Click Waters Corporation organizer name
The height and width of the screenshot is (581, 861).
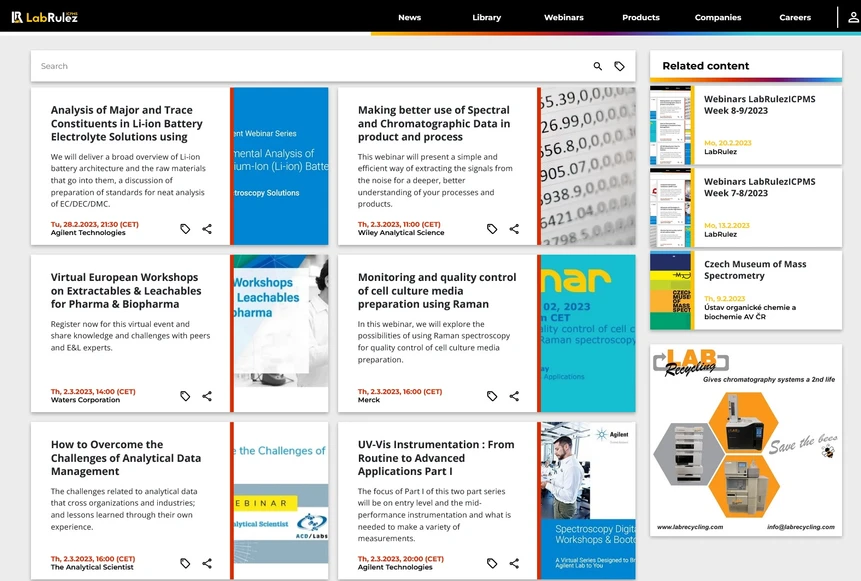tap(85, 400)
